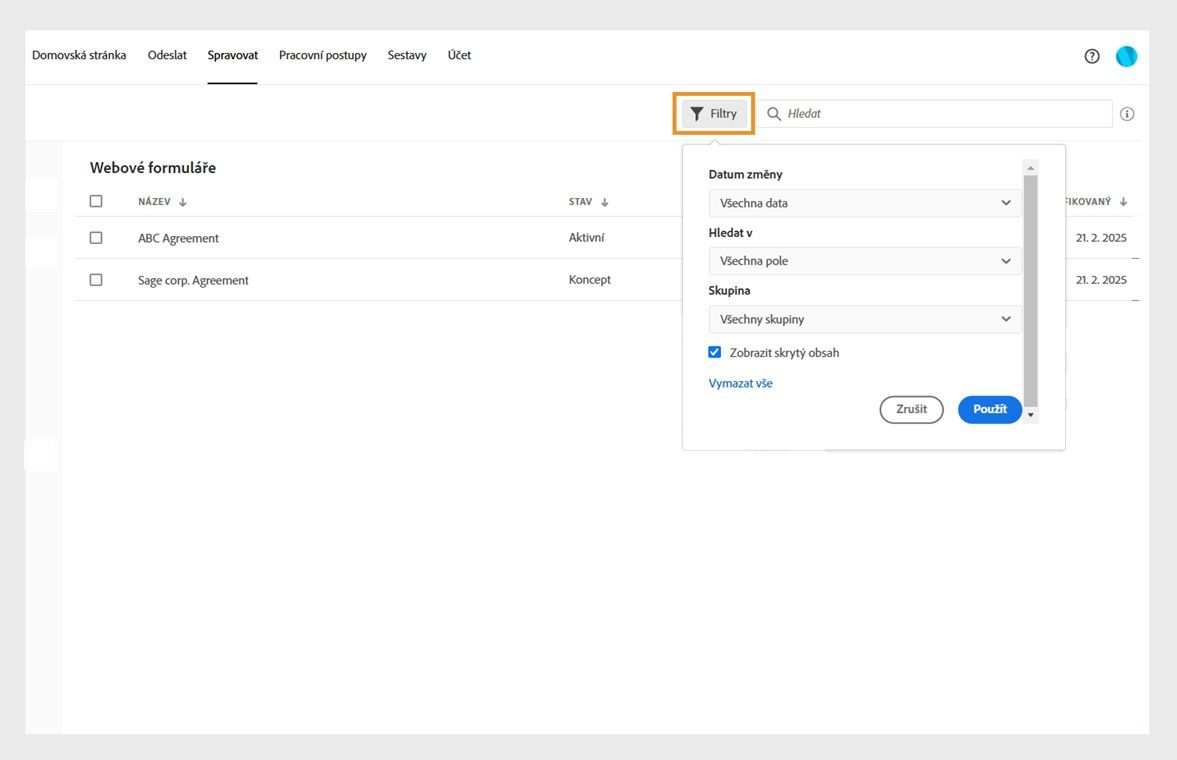This screenshot has height=760, width=1177.
Task: Sort by Stav column arrow
Action: pos(605,202)
